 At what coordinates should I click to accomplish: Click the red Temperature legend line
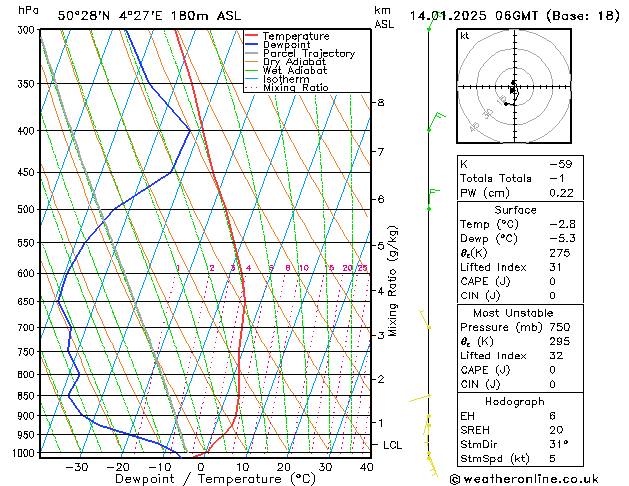(252, 36)
